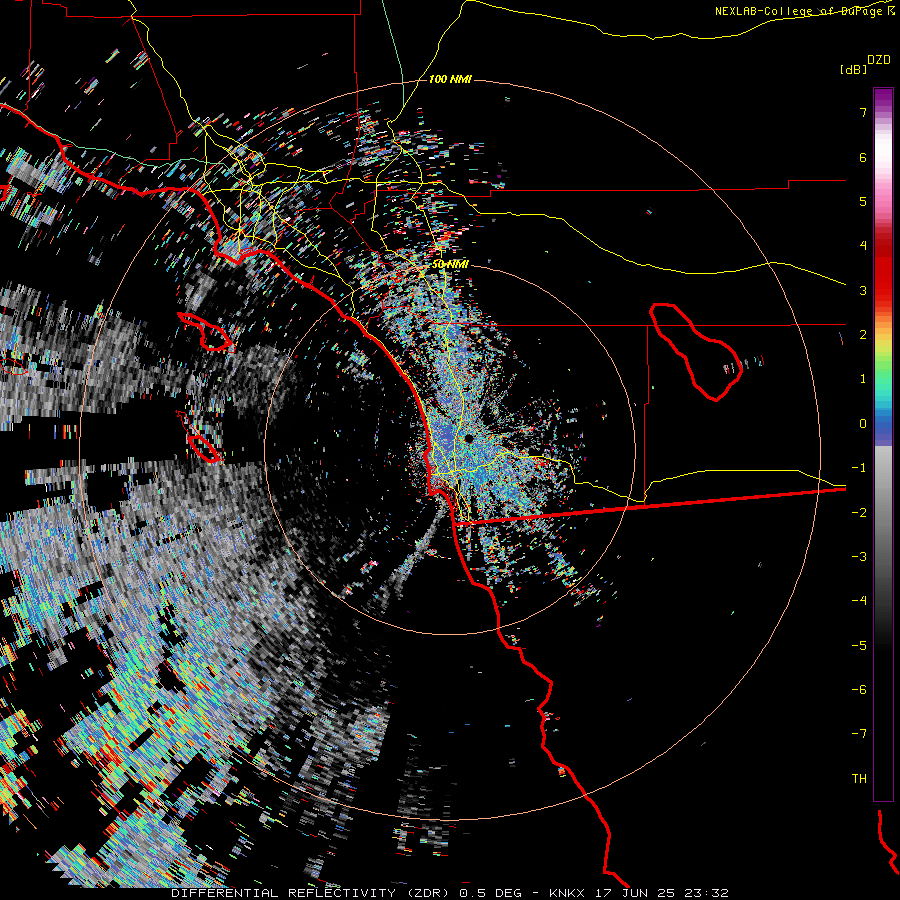Click the 6 value on color scale
900x900 pixels.
click(x=863, y=157)
